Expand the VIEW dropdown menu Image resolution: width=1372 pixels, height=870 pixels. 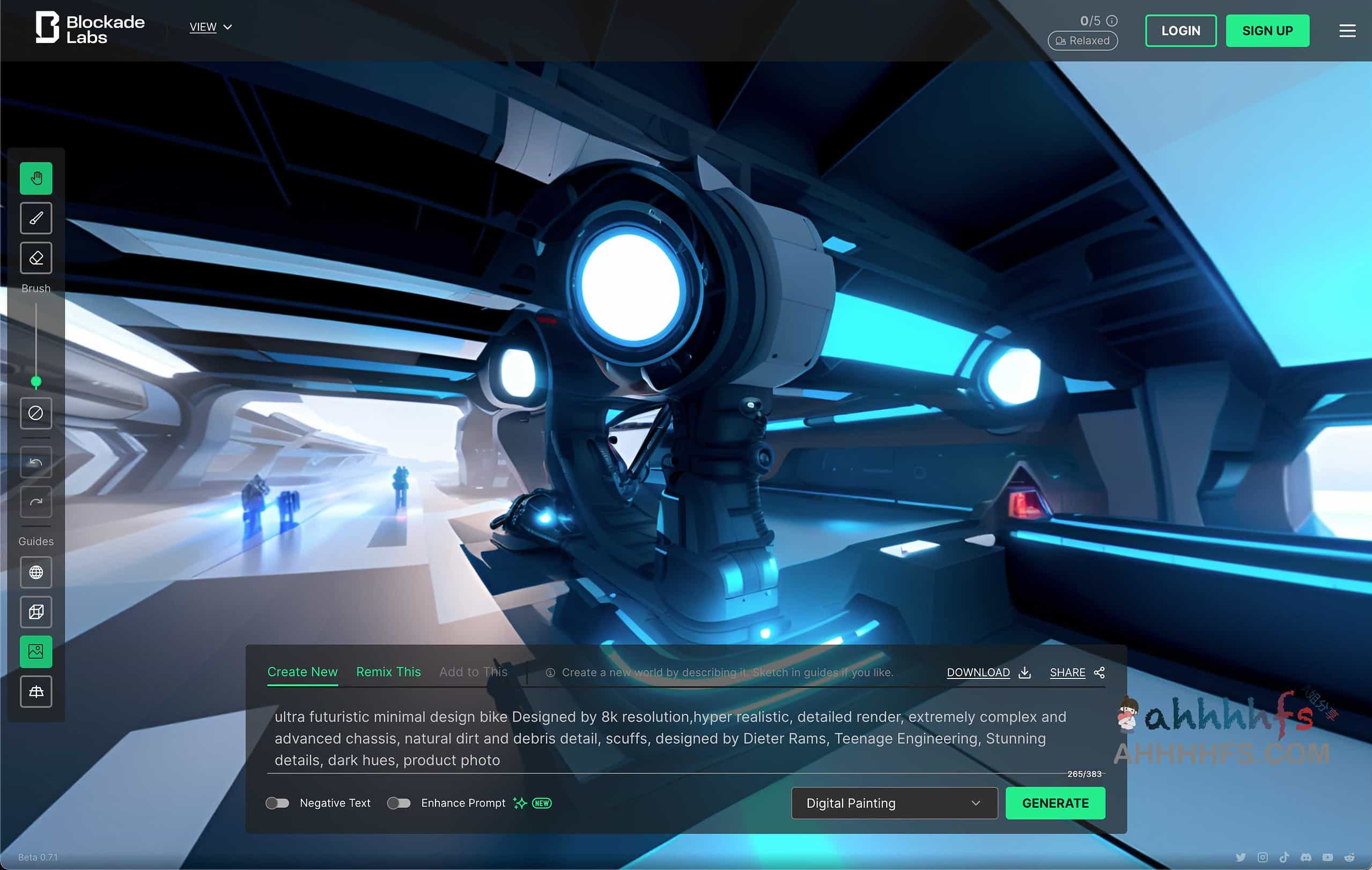click(x=210, y=27)
